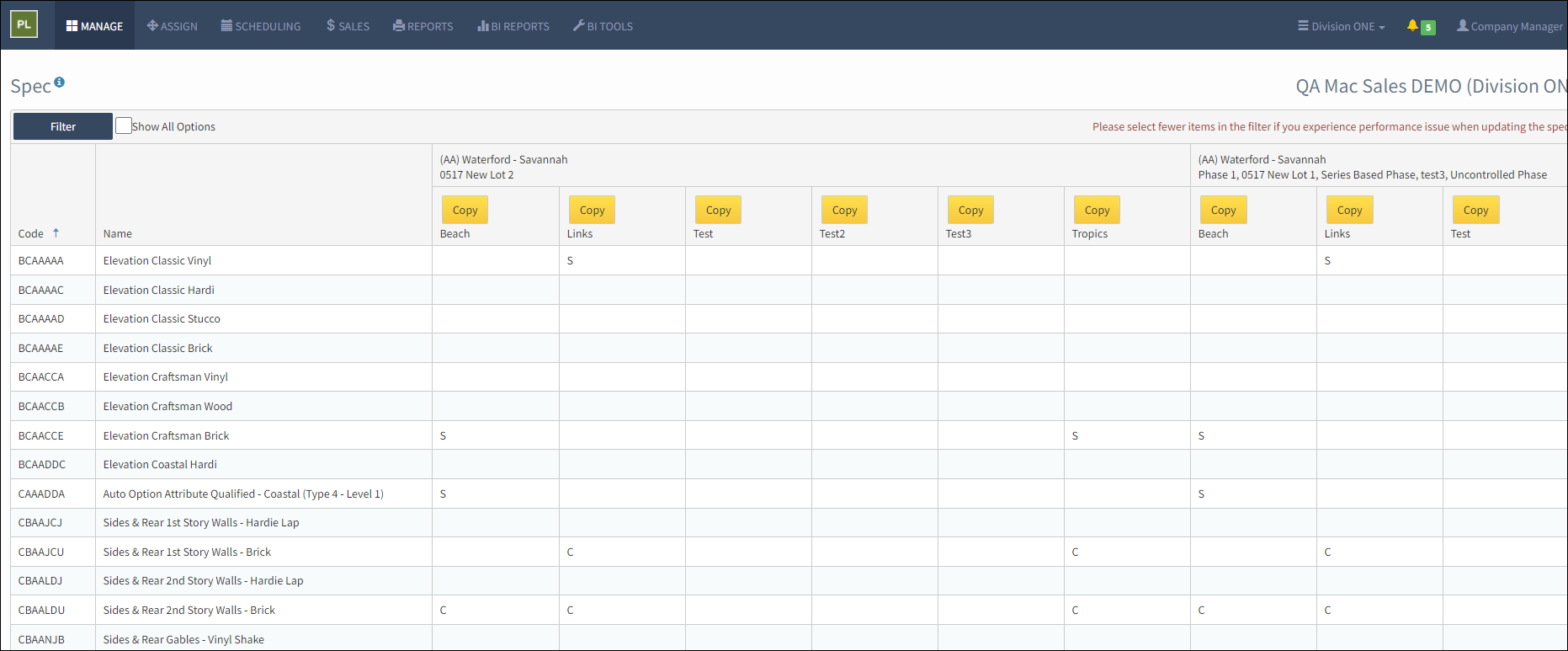Click the first Links cell for Elevation Classic Vinyl
Image resolution: width=1568 pixels, height=651 pixels.
622,260
